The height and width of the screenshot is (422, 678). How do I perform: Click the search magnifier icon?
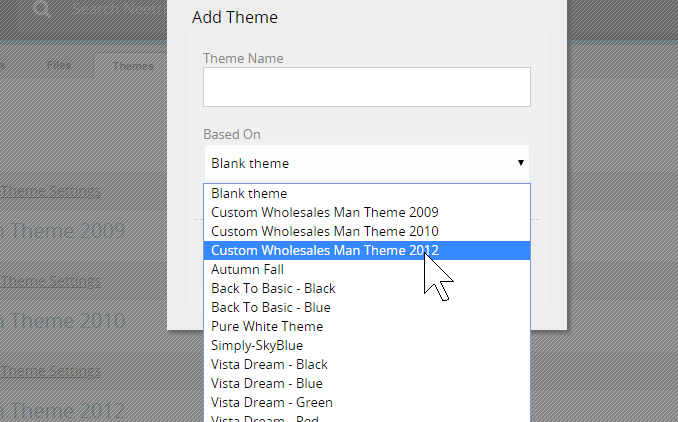(x=42, y=11)
